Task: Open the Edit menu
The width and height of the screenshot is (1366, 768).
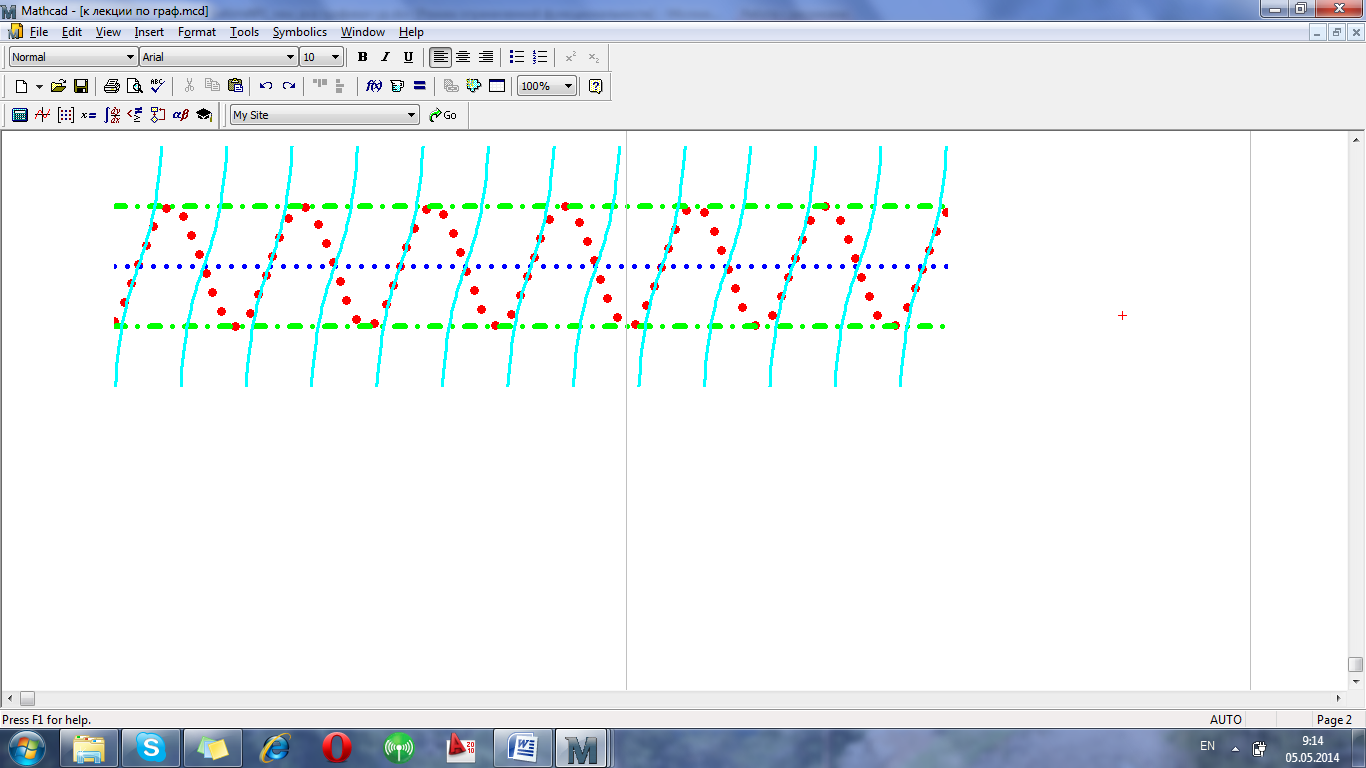Action: point(71,32)
